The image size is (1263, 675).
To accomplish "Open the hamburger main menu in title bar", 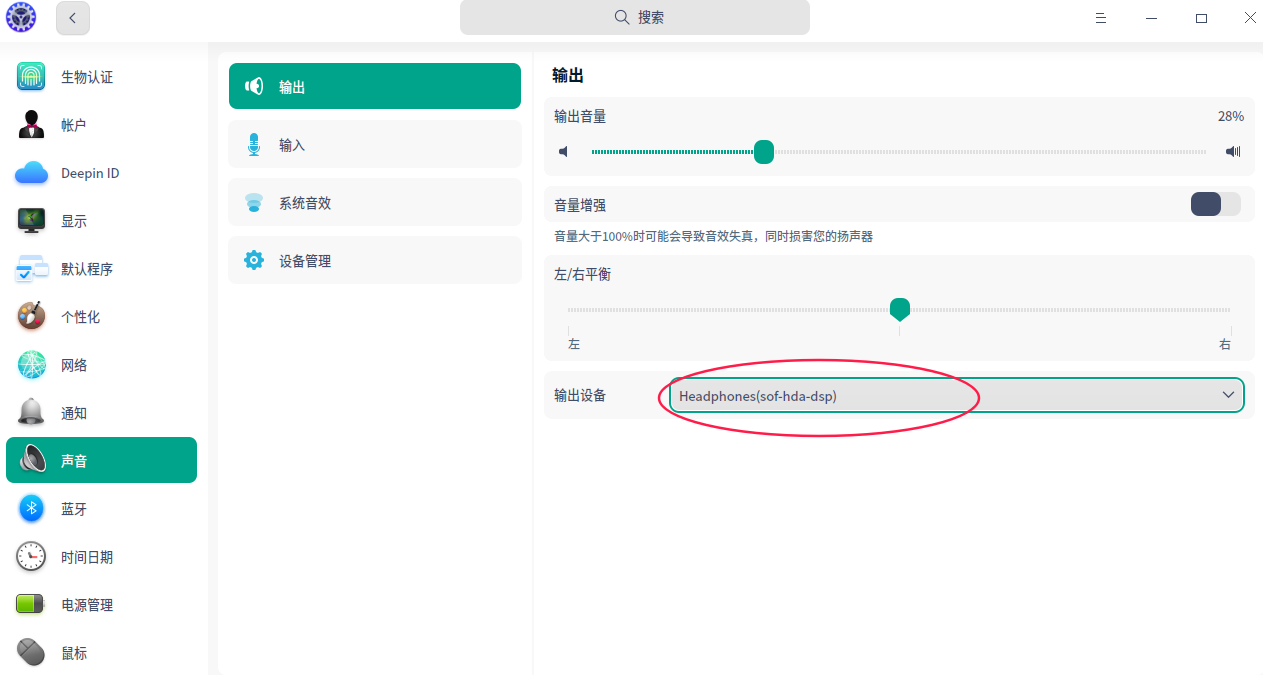I will pos(1101,18).
